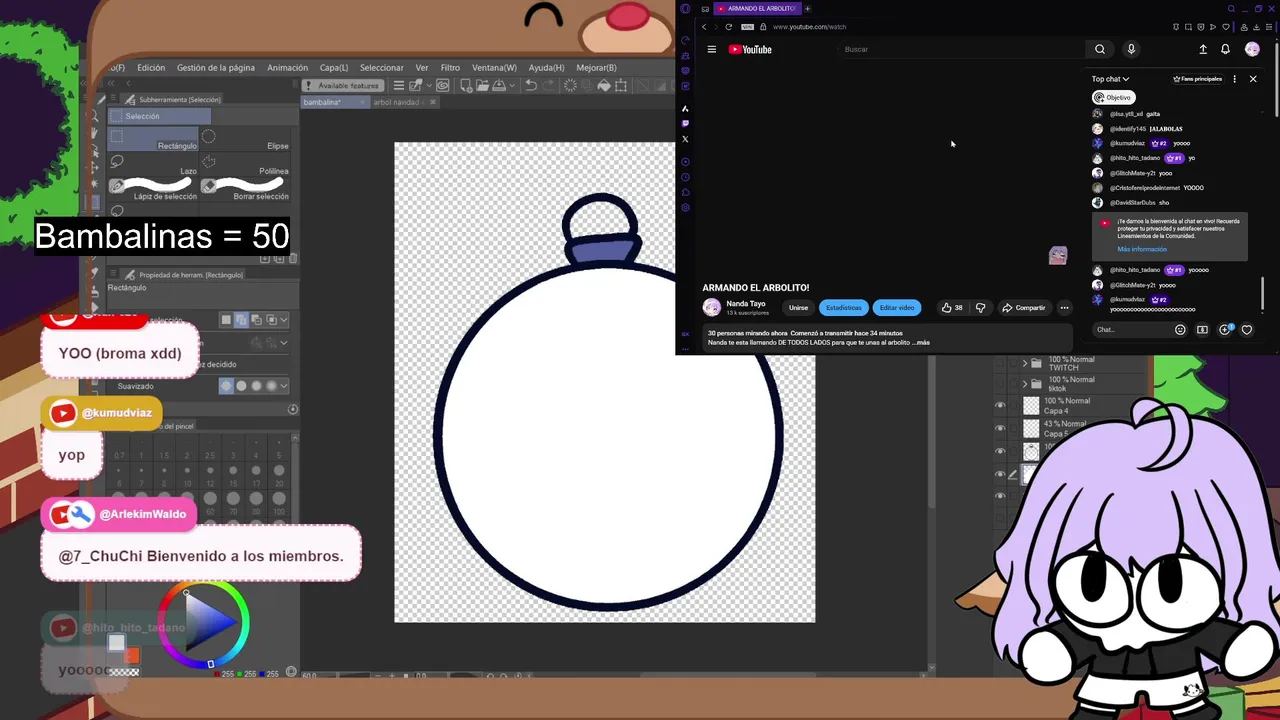Viewport: 1280px width, 720px height.
Task: Click the Clip Studio spiral icon
Action: click(x=442, y=85)
